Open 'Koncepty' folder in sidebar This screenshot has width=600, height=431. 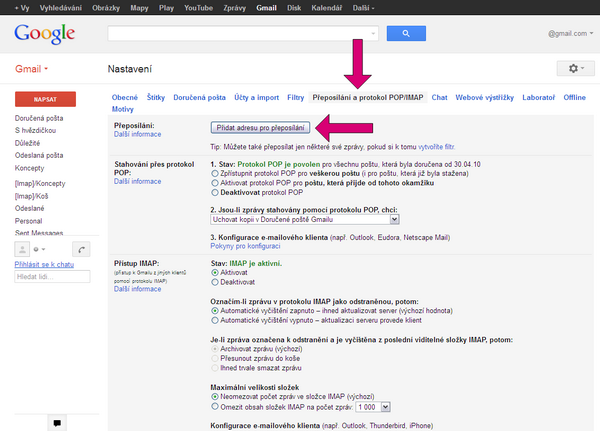[29, 168]
